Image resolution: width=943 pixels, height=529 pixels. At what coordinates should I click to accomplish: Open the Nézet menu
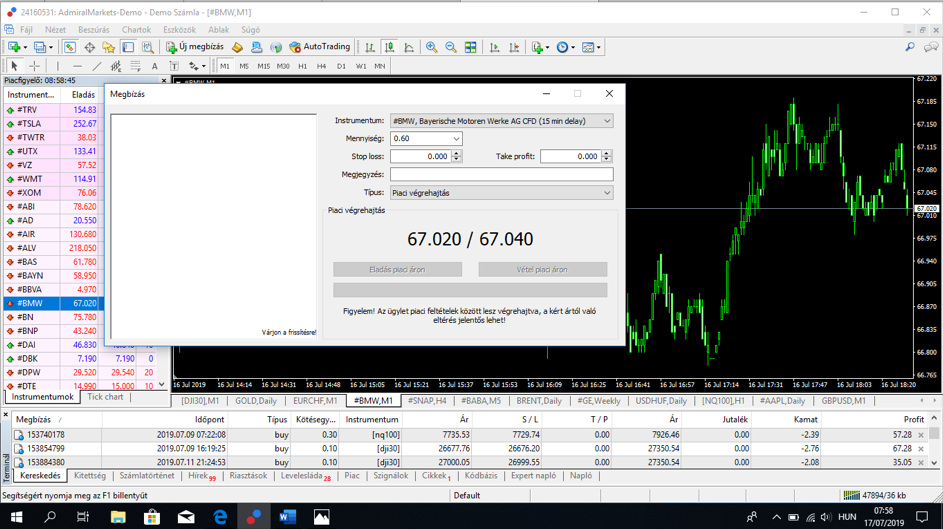coord(55,29)
